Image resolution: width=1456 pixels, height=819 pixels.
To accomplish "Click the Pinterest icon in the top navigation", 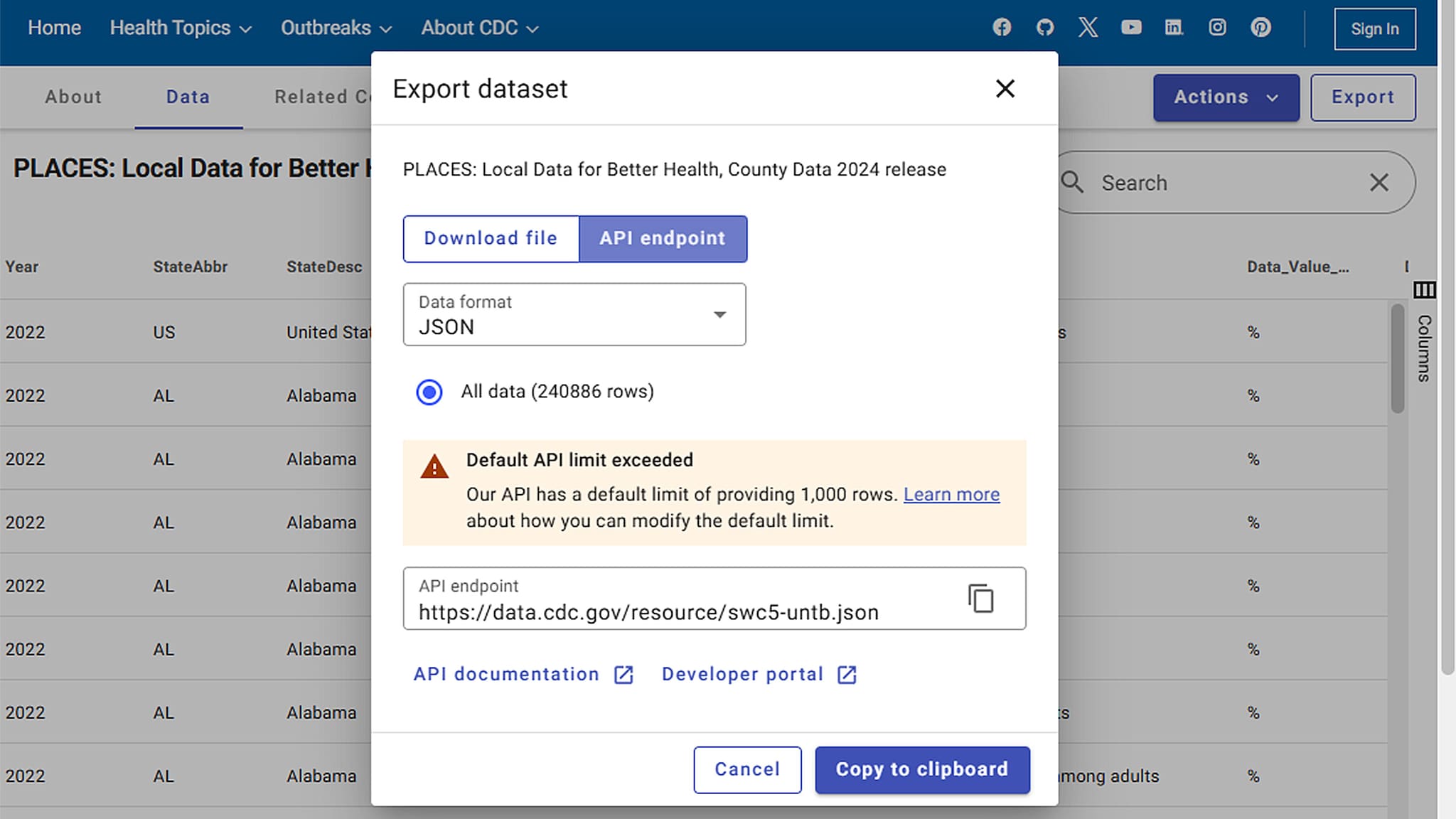I will (x=1261, y=27).
